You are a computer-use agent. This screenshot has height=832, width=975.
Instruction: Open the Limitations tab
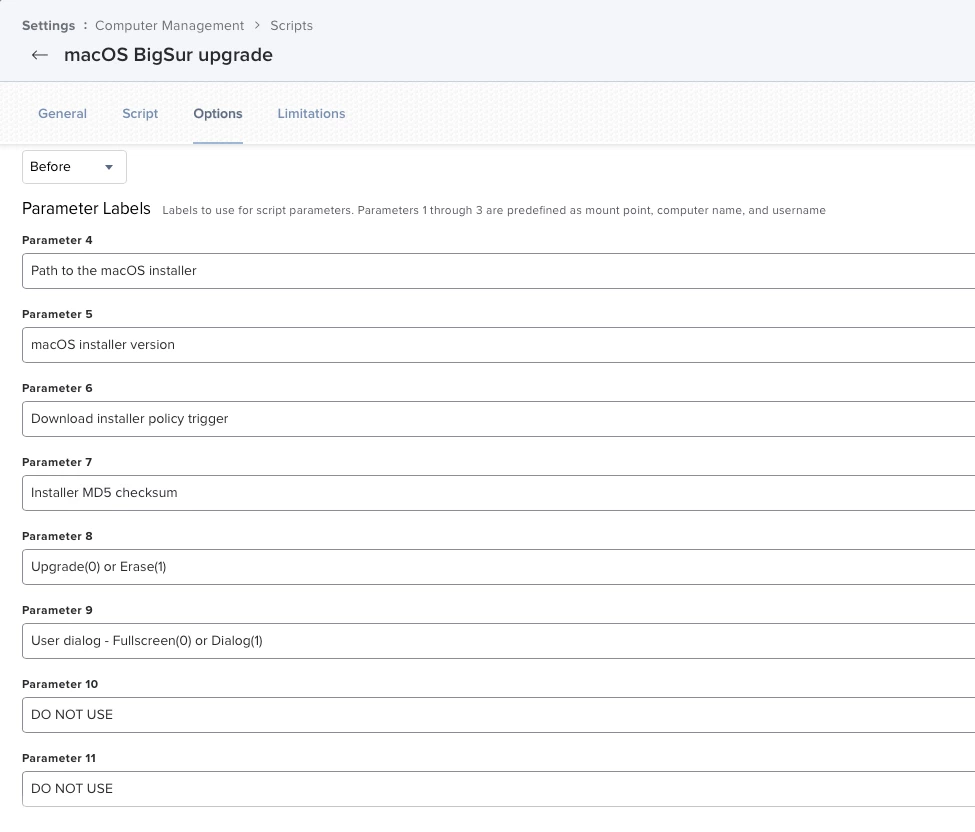click(311, 114)
